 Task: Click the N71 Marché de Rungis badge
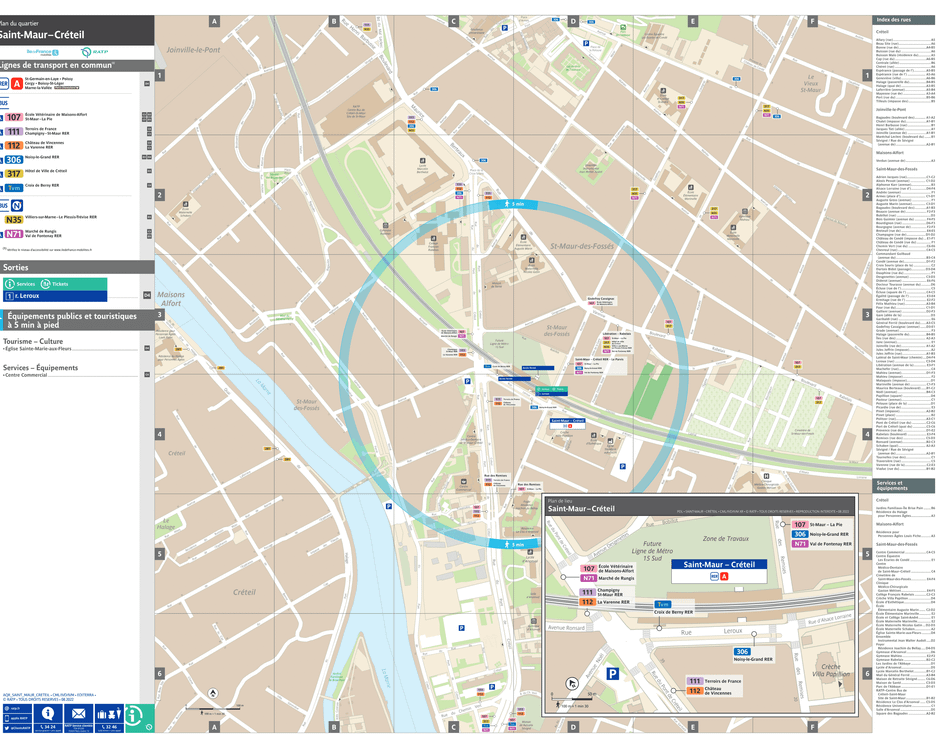point(13,234)
